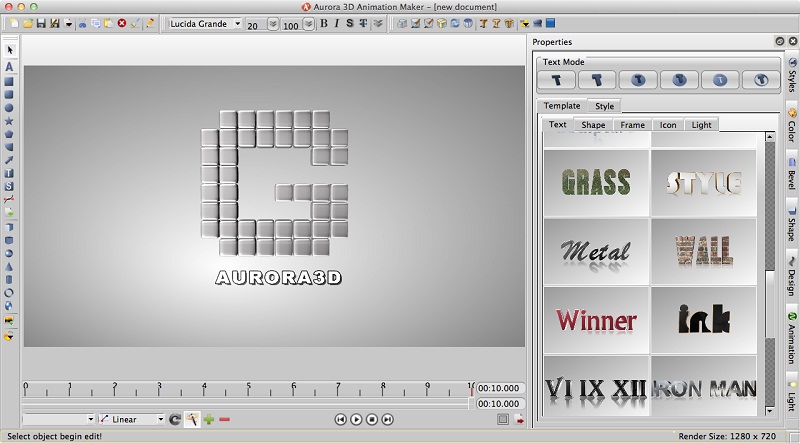Open the Animation side panel
Viewport: 800px width, 443px height.
[792, 337]
